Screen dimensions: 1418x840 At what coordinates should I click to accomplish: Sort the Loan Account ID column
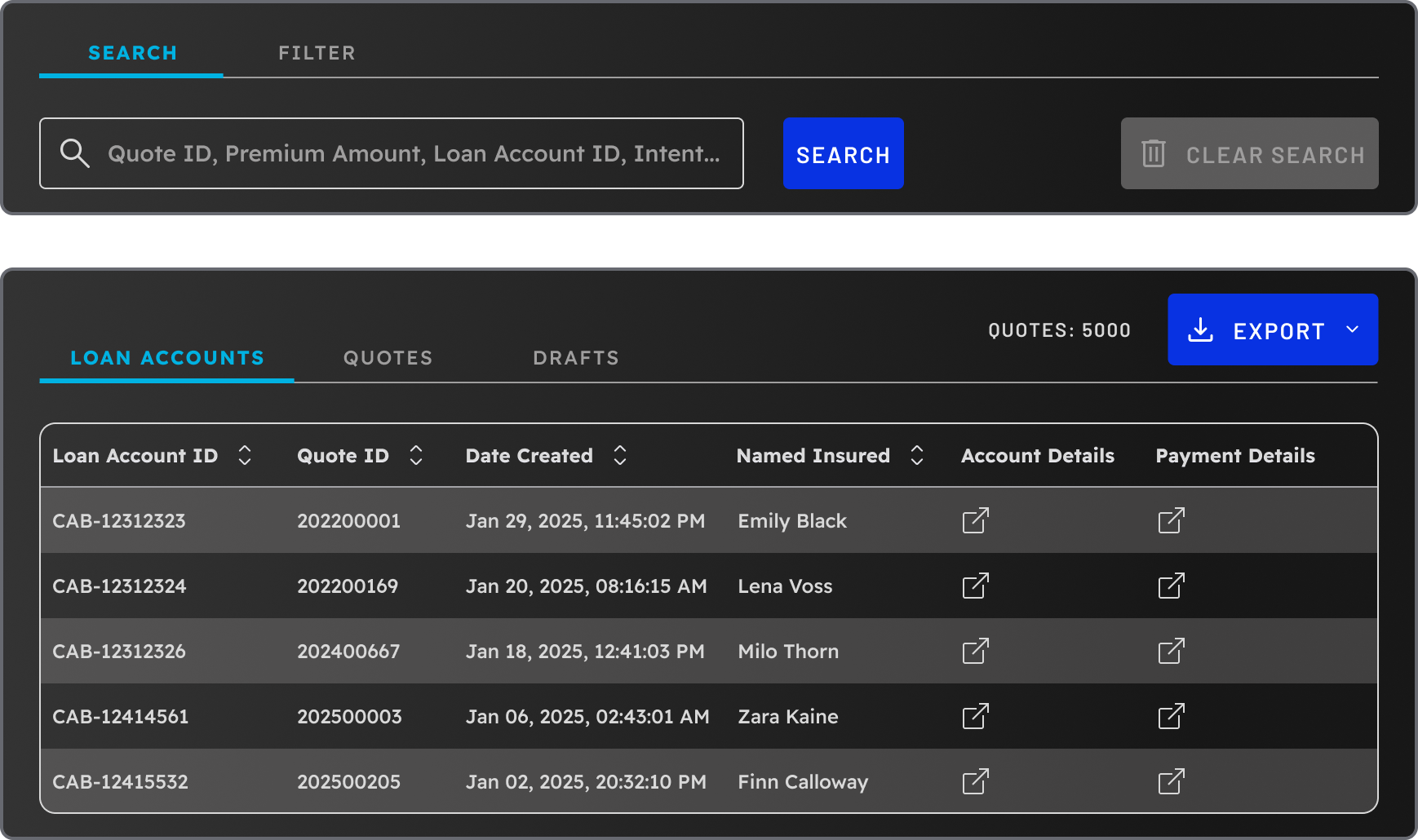click(x=245, y=455)
